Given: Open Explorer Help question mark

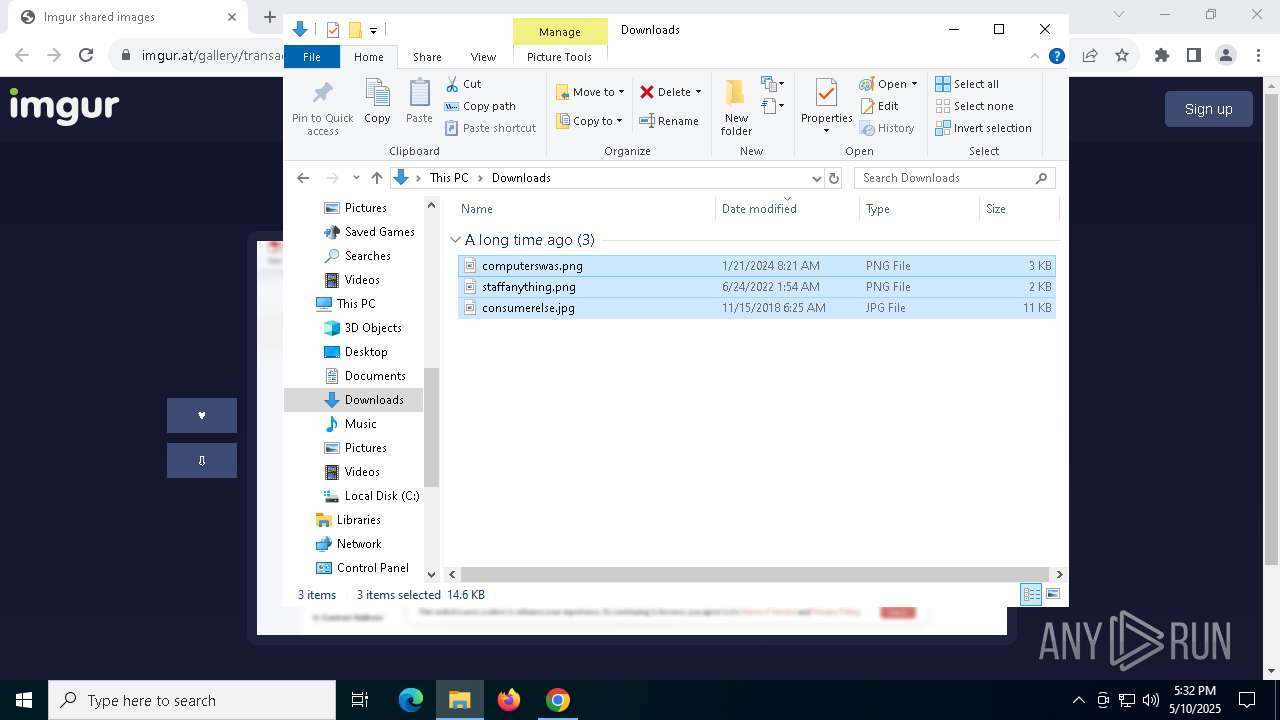Looking at the screenshot, I should 1056,57.
